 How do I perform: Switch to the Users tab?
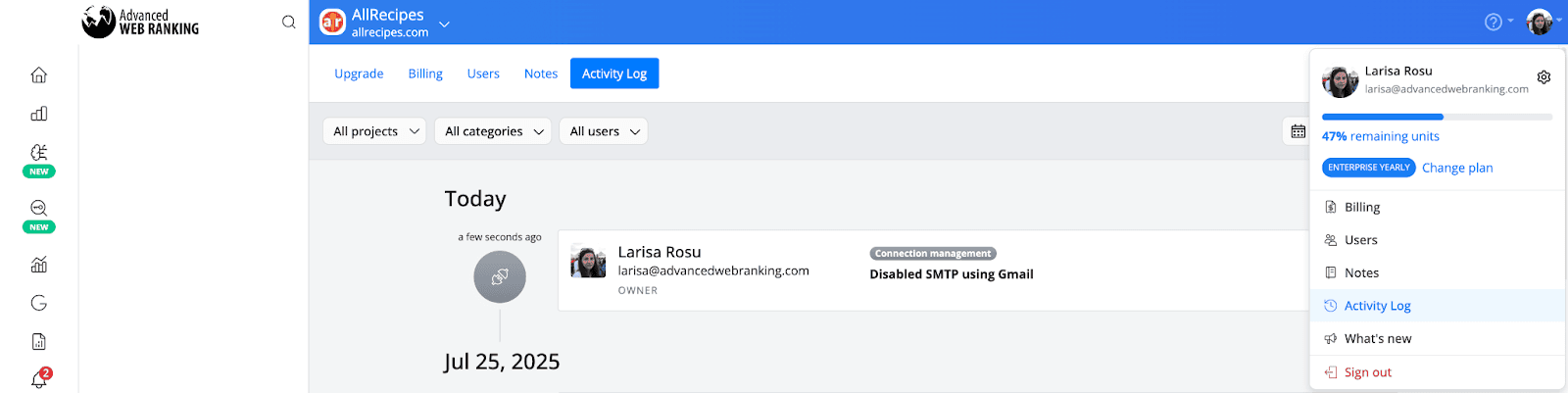(483, 74)
